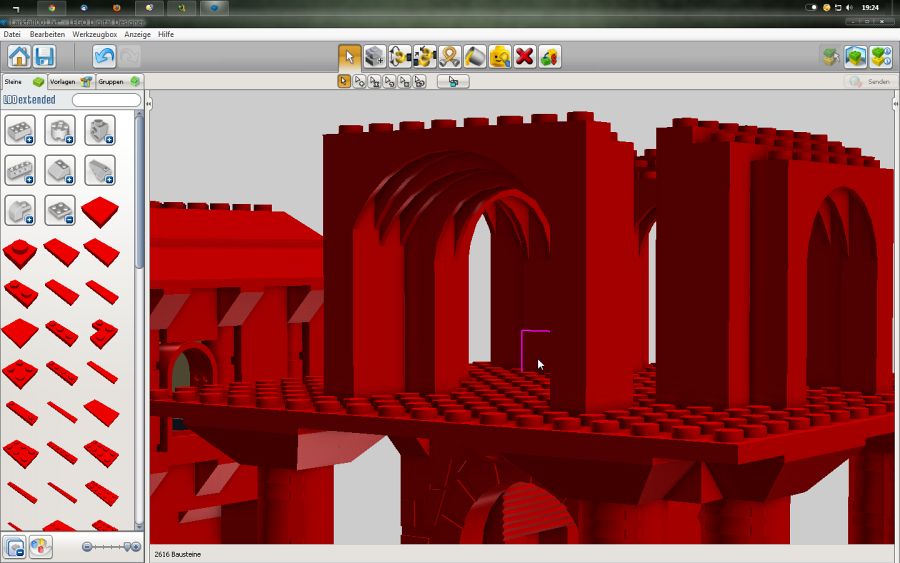Viewport: 900px width, 563px height.
Task: Click the Home icon in the toolbar
Action: point(19,56)
